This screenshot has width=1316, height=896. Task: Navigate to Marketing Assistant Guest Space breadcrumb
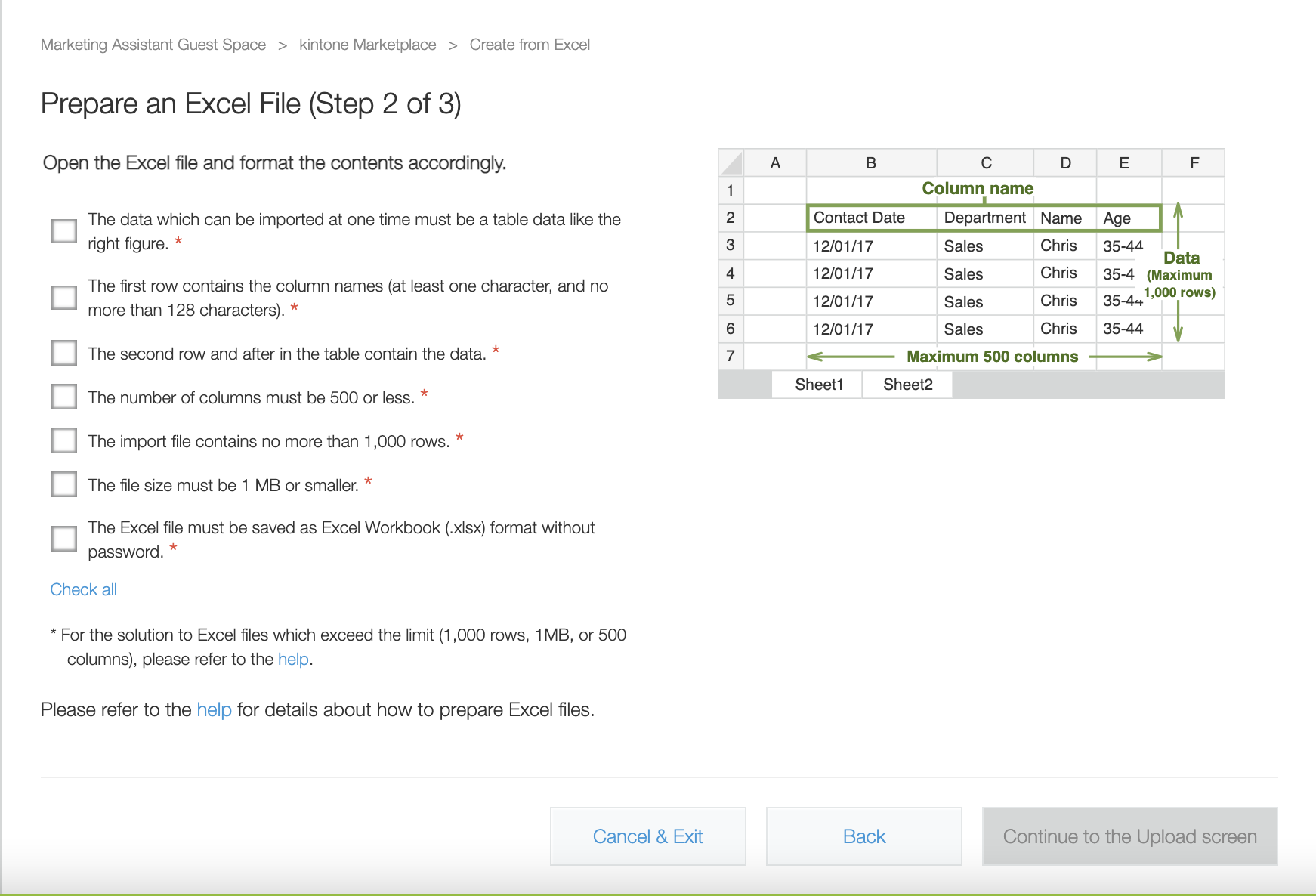153,44
